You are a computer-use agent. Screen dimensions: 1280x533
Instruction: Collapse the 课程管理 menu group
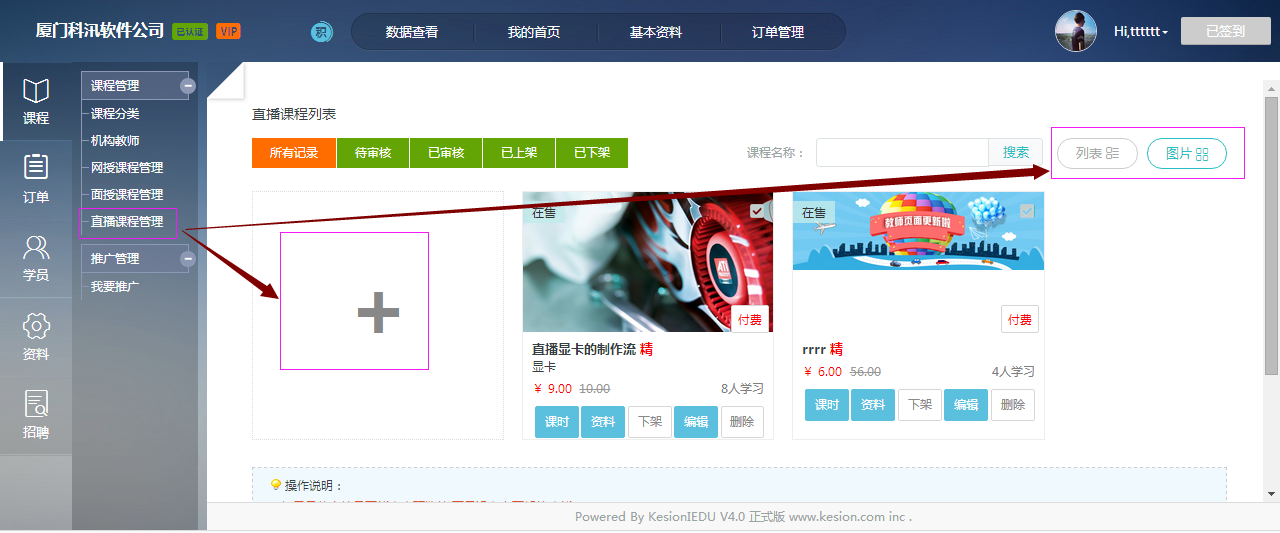[x=187, y=86]
